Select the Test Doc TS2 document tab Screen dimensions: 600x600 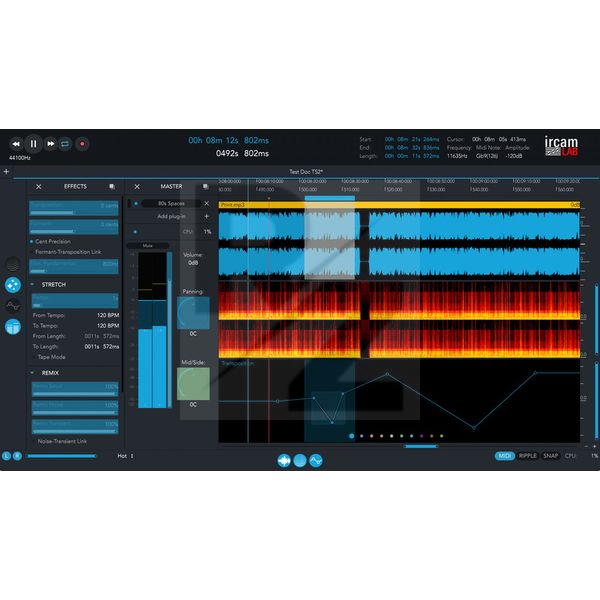pos(306,172)
